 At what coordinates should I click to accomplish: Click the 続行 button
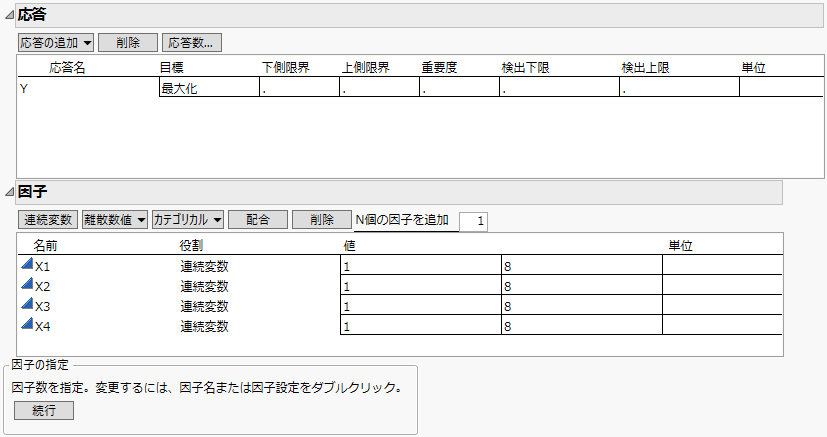(44, 411)
